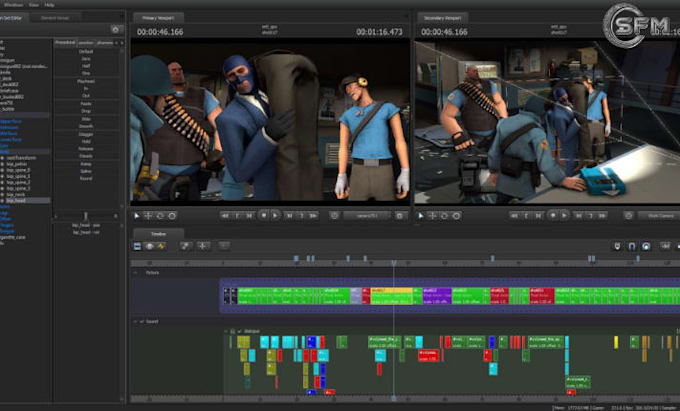Collapse the Sound track group
The width and height of the screenshot is (680, 411).
(135, 322)
